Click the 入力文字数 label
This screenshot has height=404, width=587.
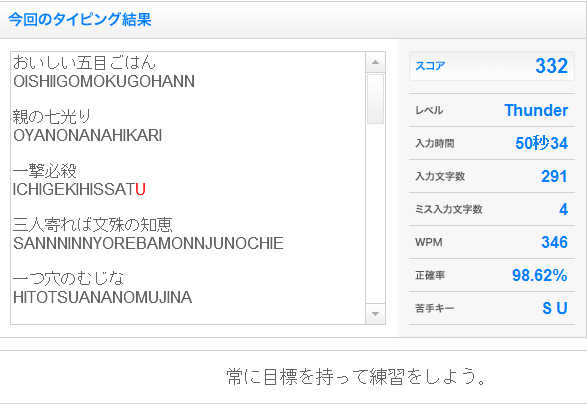[440, 176]
